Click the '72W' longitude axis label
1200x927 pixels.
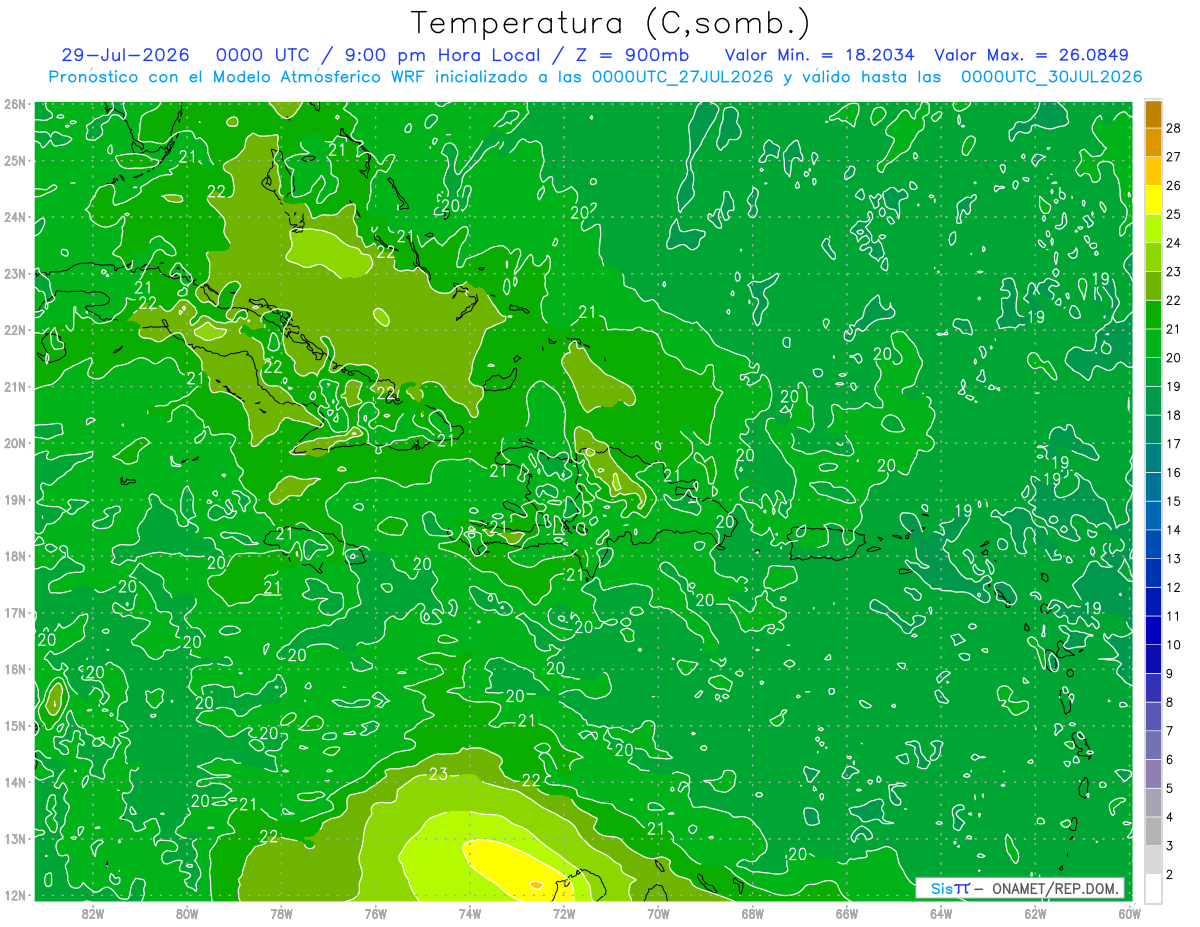click(x=564, y=913)
